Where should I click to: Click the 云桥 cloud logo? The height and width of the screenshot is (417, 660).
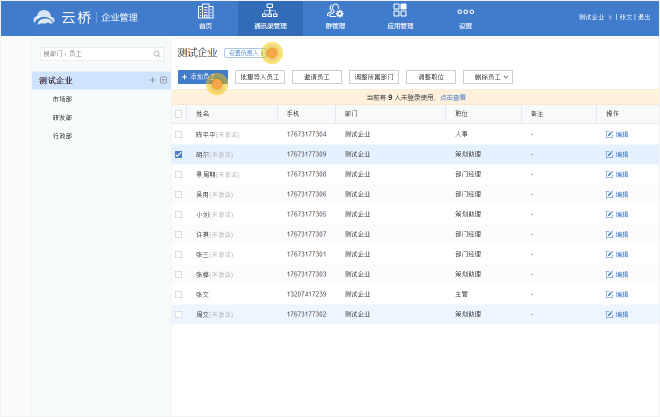[44, 17]
